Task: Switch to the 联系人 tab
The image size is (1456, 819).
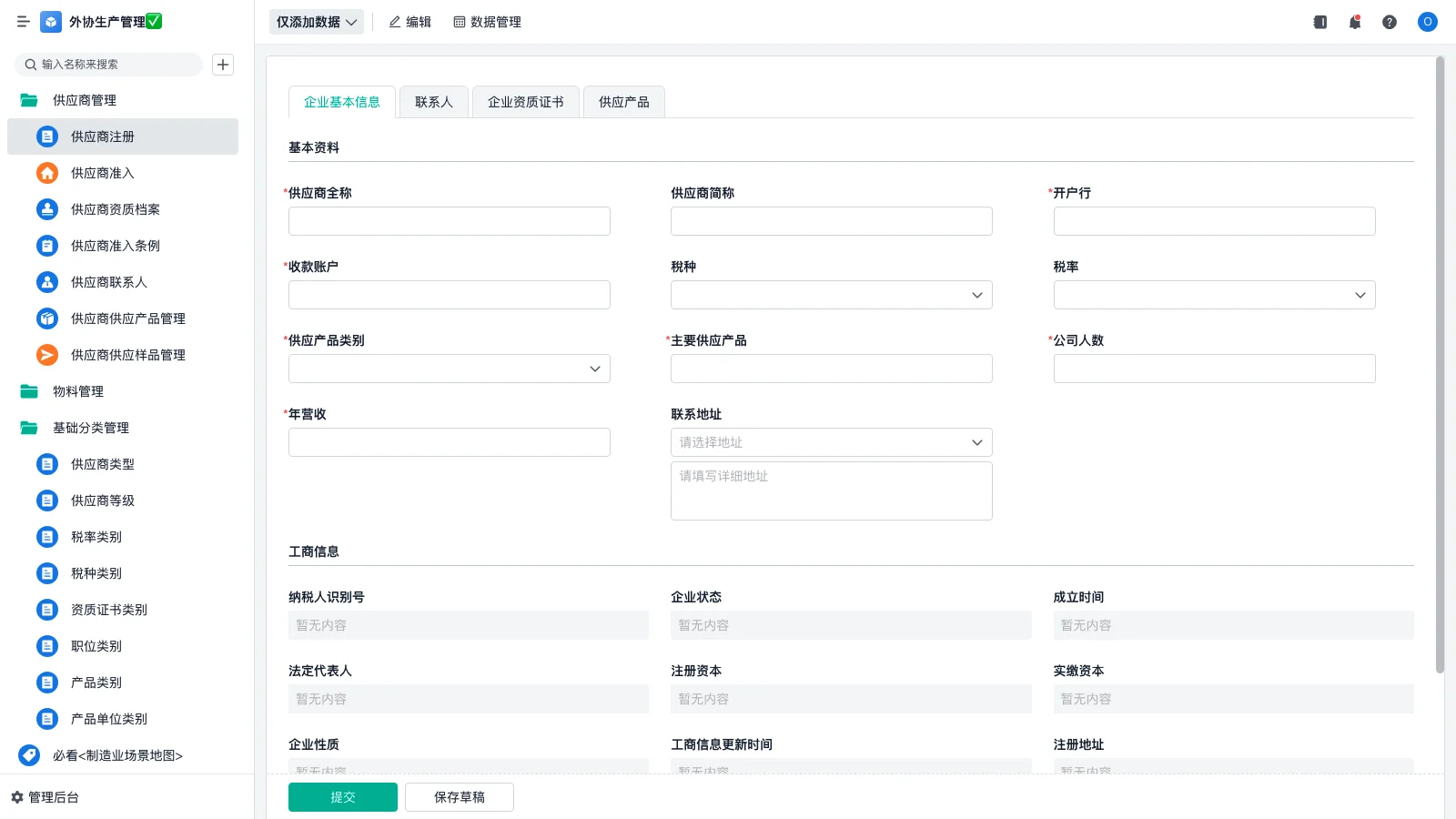Action: click(433, 102)
